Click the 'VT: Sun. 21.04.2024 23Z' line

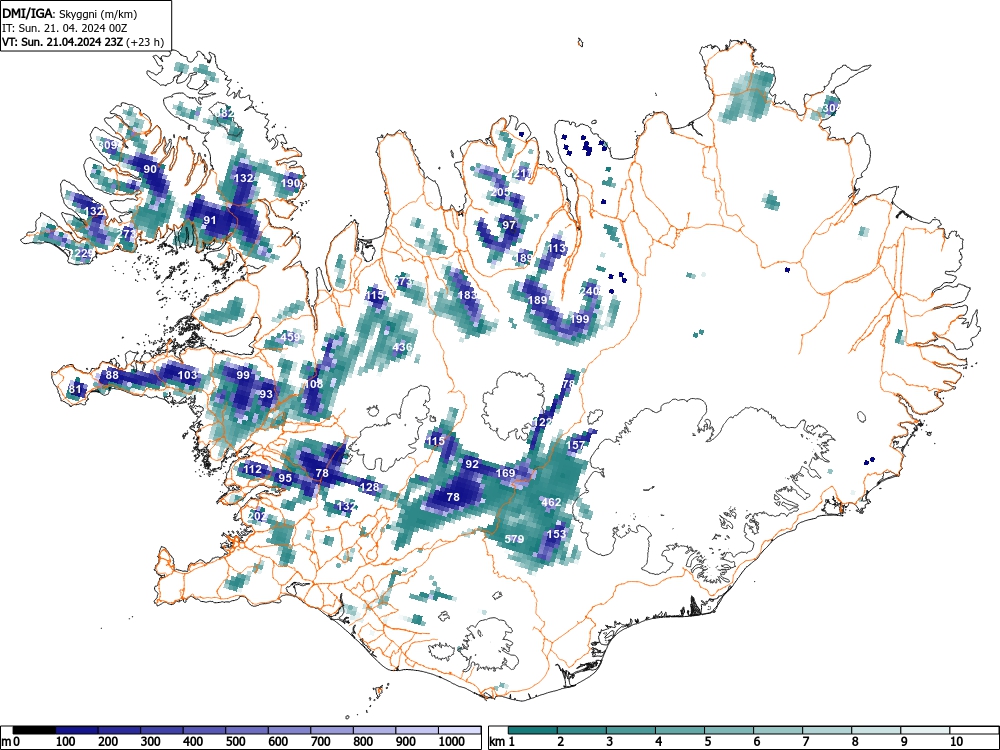coord(63,43)
